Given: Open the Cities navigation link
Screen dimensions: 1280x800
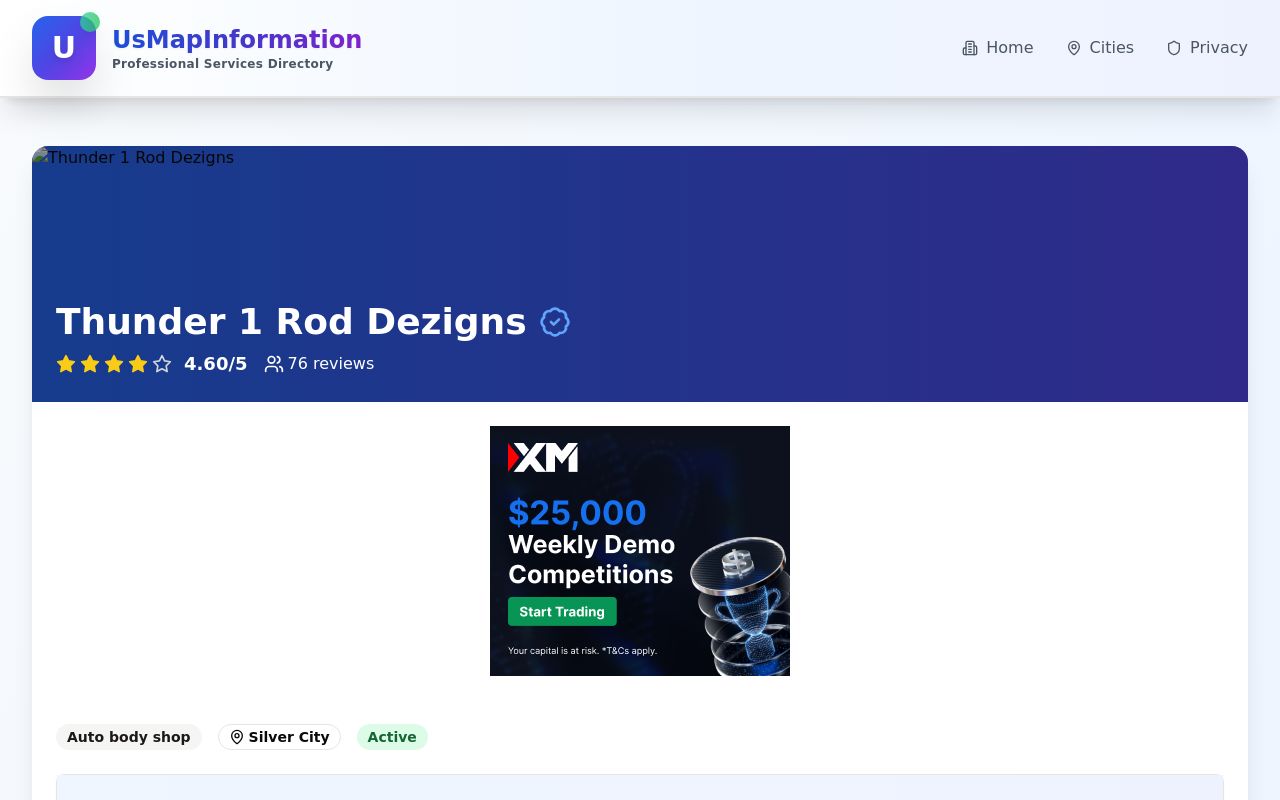Looking at the screenshot, I should click(1099, 48).
